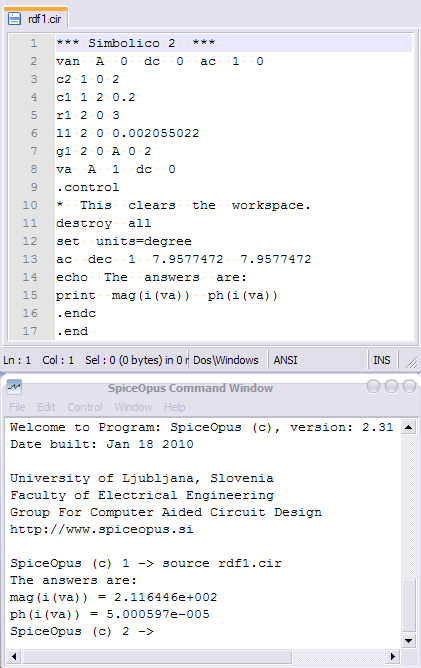The image size is (421, 668).
Task: Open the Window menu in SpiceOpus
Action: point(133,407)
